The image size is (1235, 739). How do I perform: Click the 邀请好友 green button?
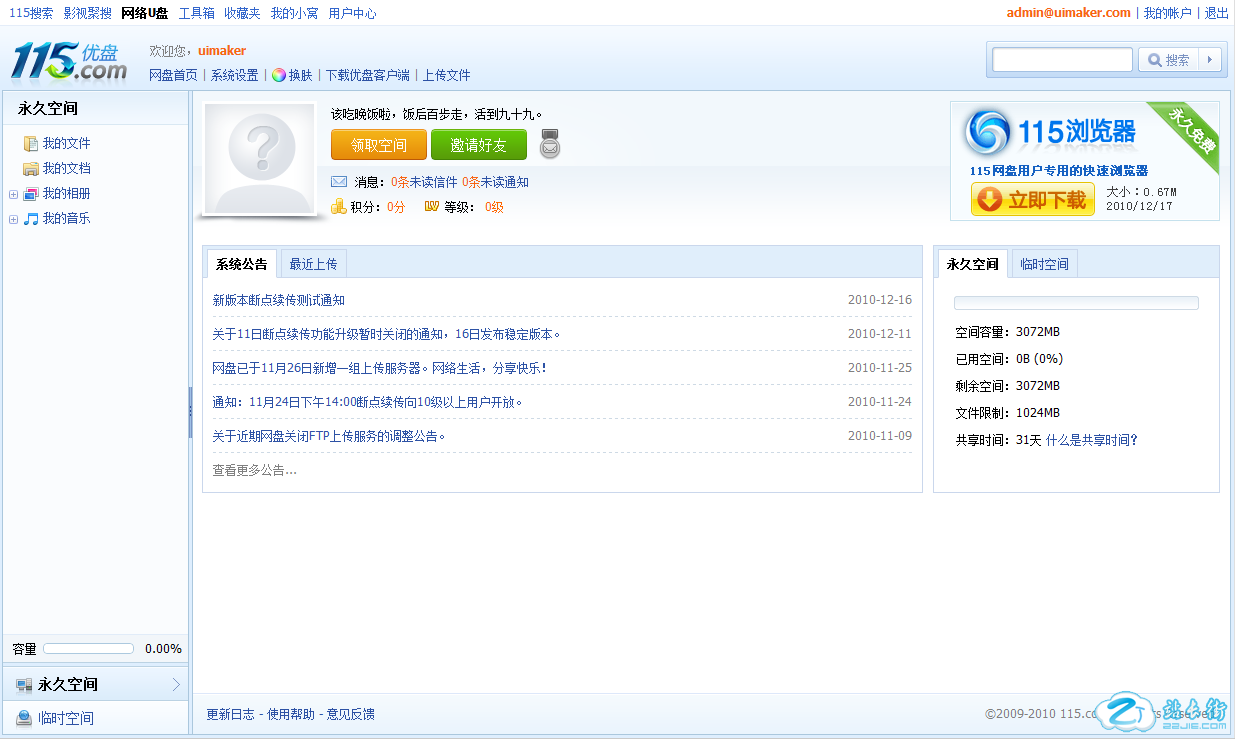pyautogui.click(x=478, y=145)
